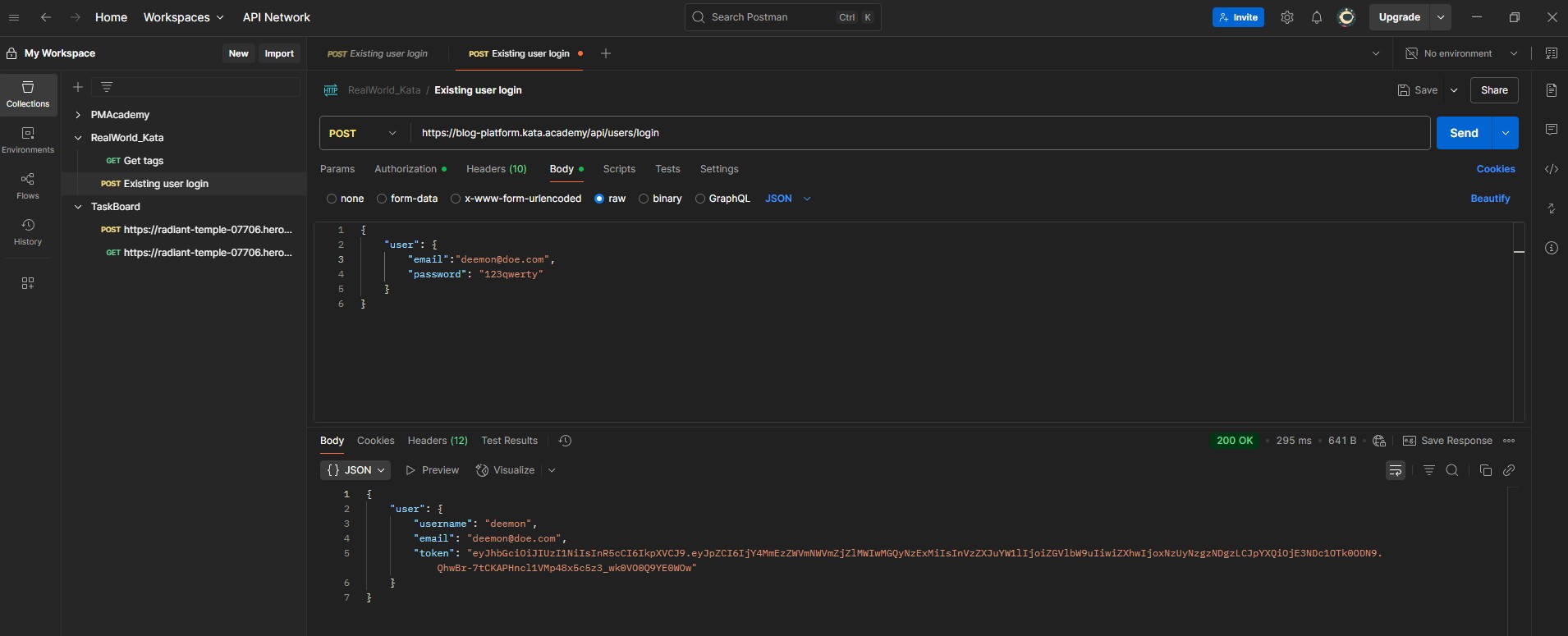This screenshot has height=636, width=1568.
Task: Open the Cookies link
Action: [x=1496, y=169]
